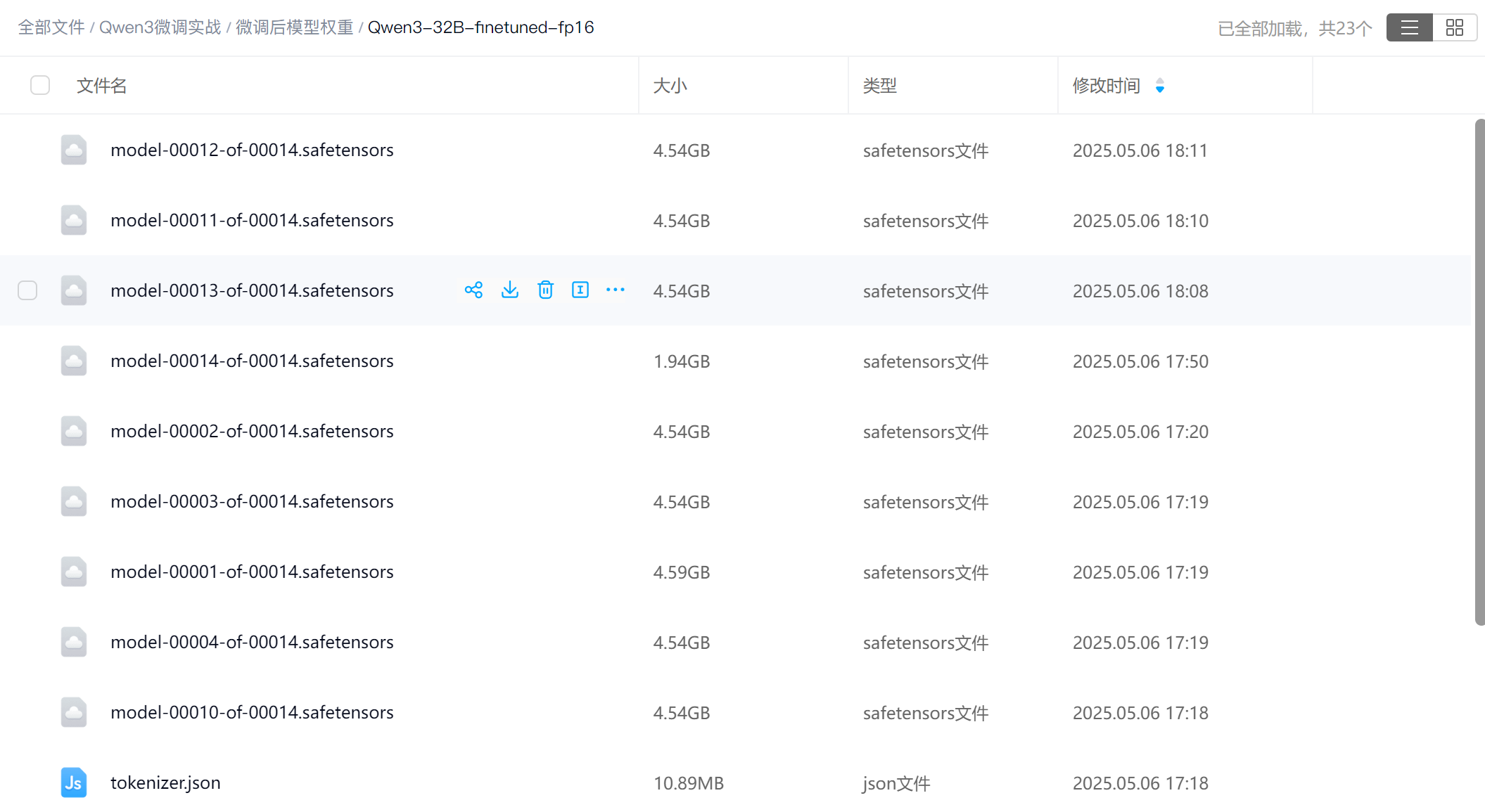This screenshot has width=1485, height=812.
Task: Click file icon of model-00012-of-00014.safetensors
Action: pos(74,150)
